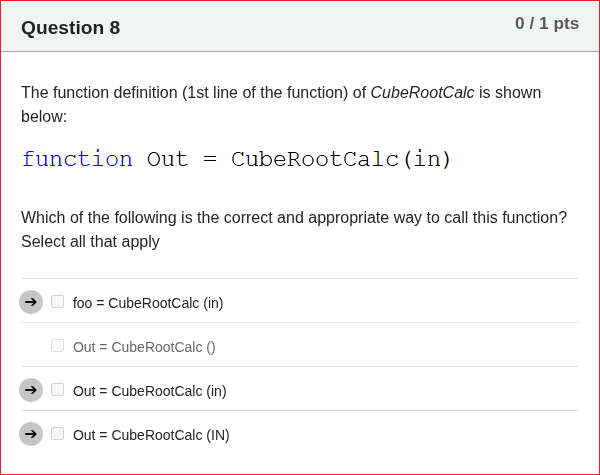Viewport: 600px width, 475px height.
Task: Click the answer label Out = CubeRootCalc ()
Action: [x=144, y=347]
